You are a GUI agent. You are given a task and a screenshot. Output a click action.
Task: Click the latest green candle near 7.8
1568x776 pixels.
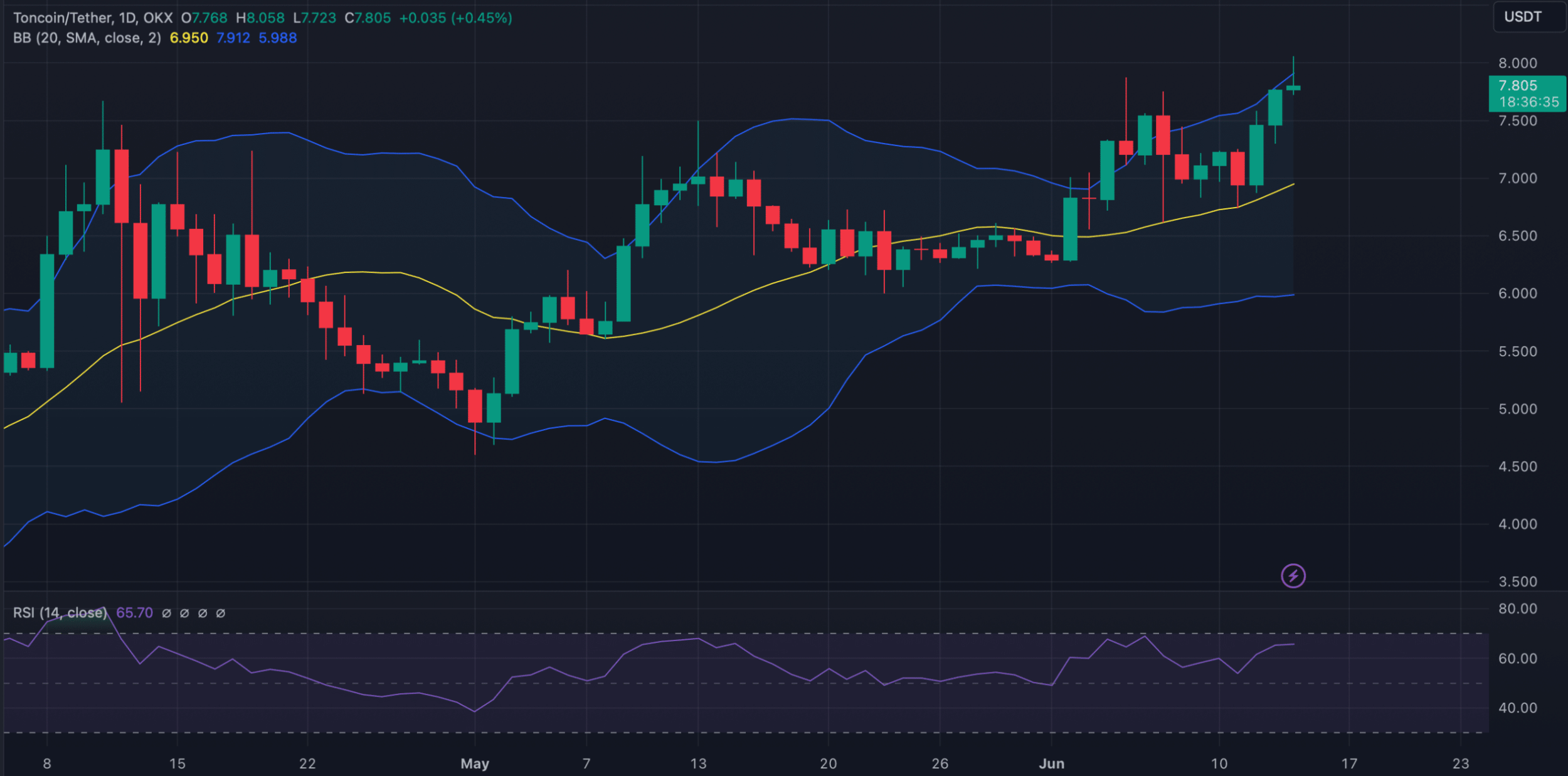click(1293, 88)
